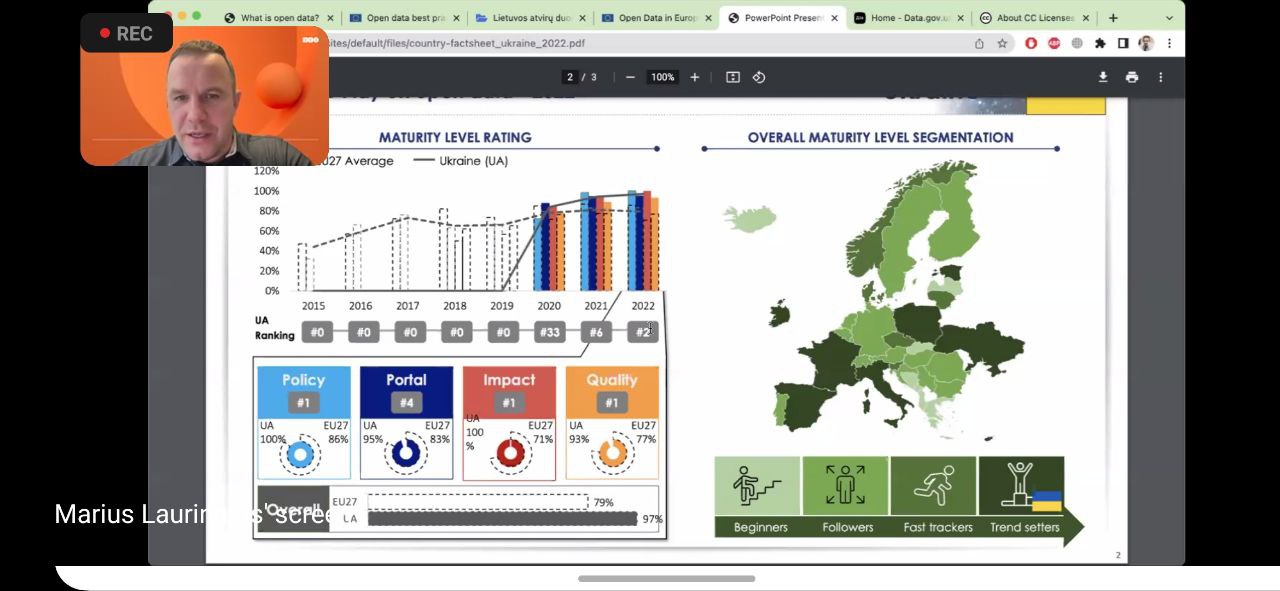Click 'OVERALL MATURITY LEVEL SEGMENTATION' heading

[880, 137]
